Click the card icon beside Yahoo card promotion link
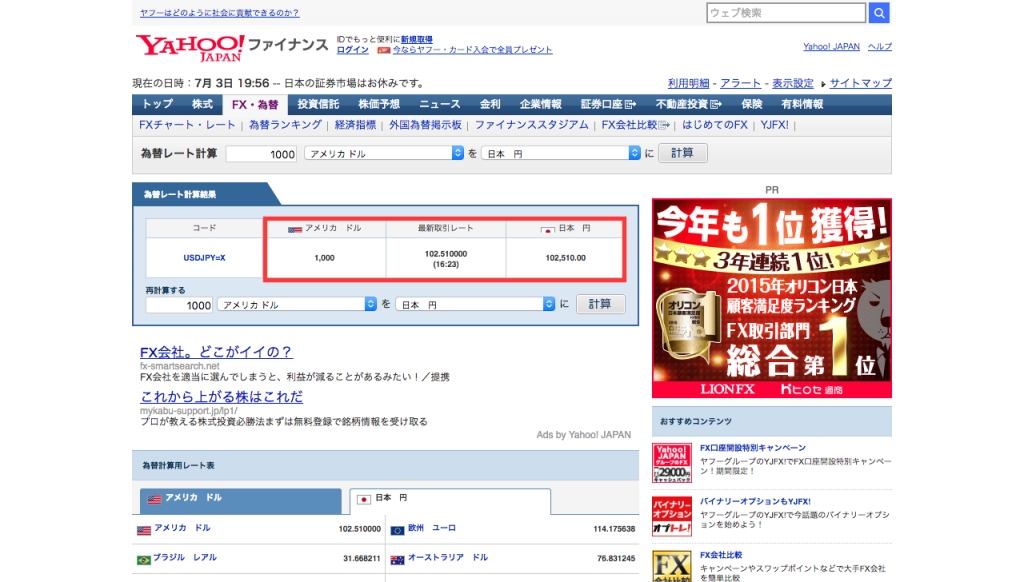Viewport: 1024px width, 582px height. coord(383,50)
